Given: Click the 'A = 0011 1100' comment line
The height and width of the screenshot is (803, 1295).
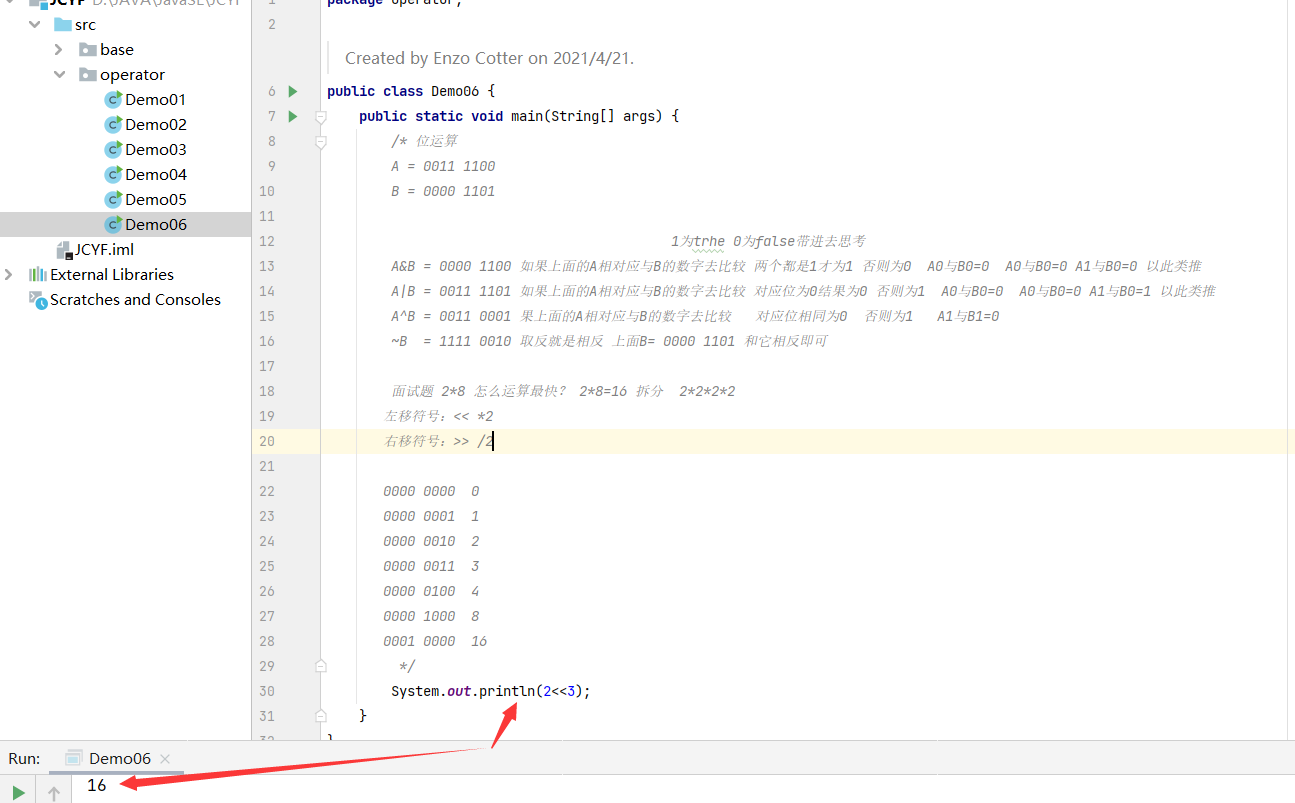Looking at the screenshot, I should (443, 166).
